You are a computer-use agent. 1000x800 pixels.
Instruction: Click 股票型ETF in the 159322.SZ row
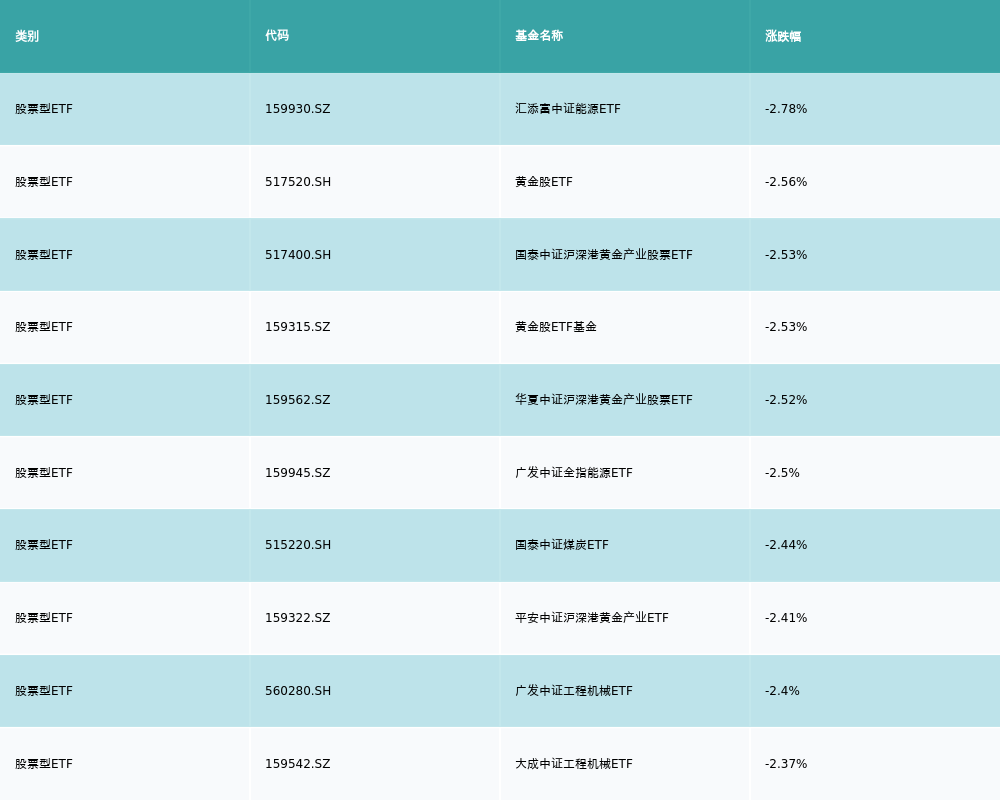pos(44,618)
